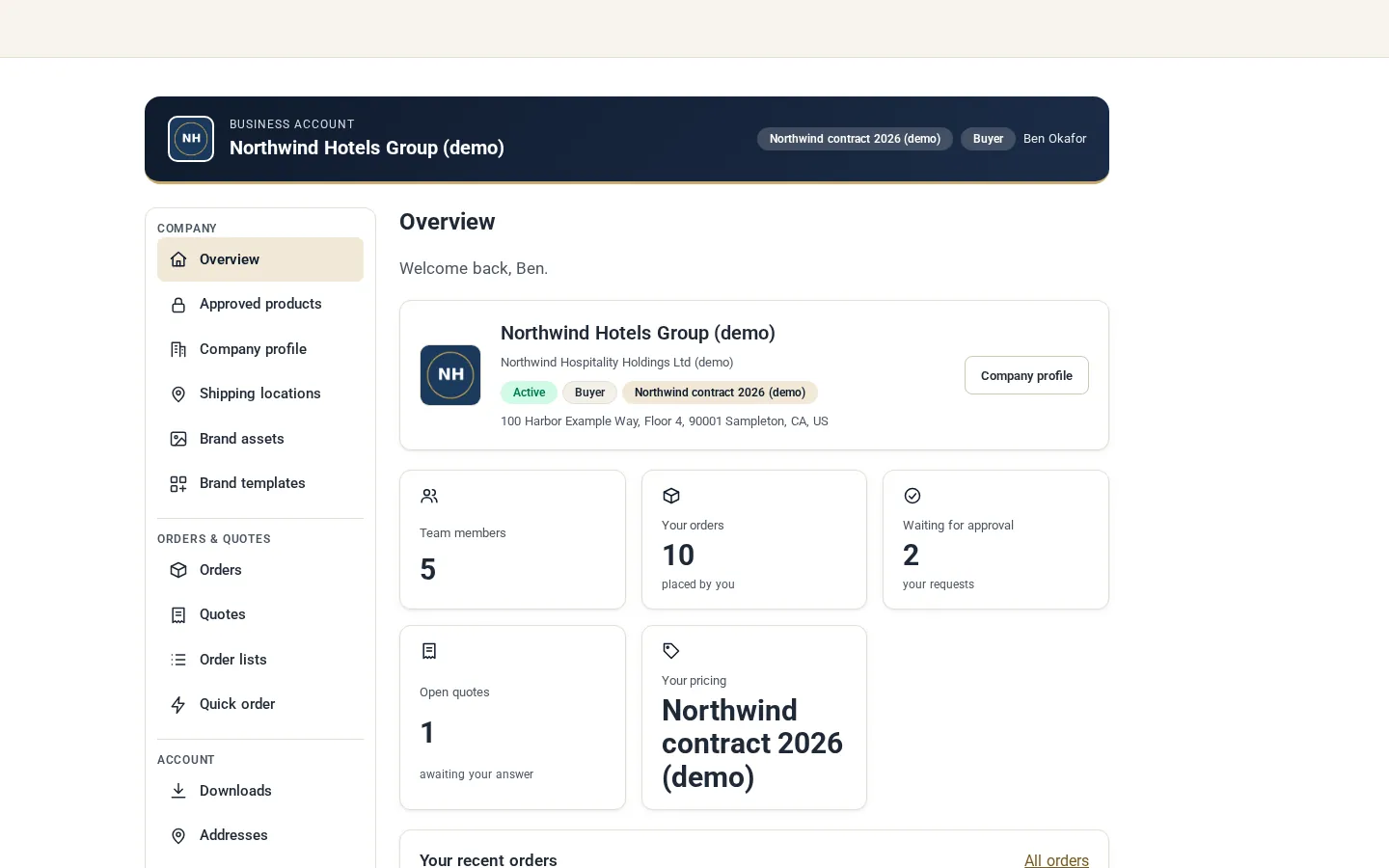This screenshot has height=868, width=1389.
Task: Click the grid-plus icon beside Brand templates
Action: coord(178,484)
